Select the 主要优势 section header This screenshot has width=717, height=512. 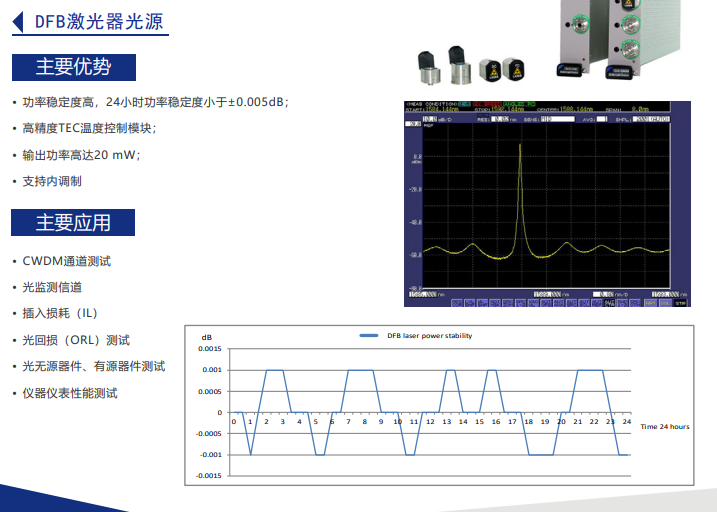73,67
